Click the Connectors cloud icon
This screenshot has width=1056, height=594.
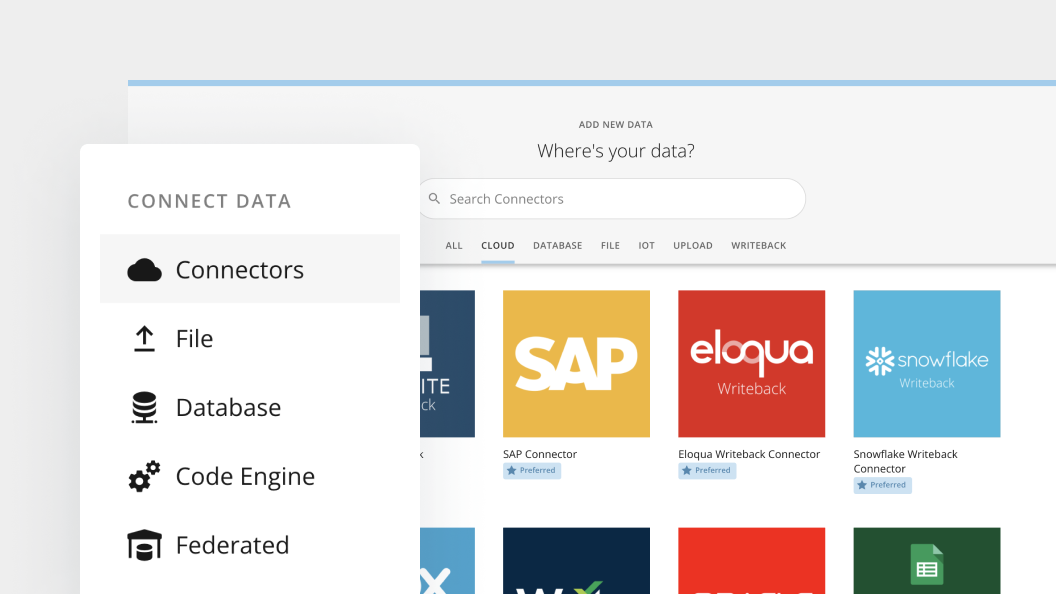pyautogui.click(x=144, y=270)
